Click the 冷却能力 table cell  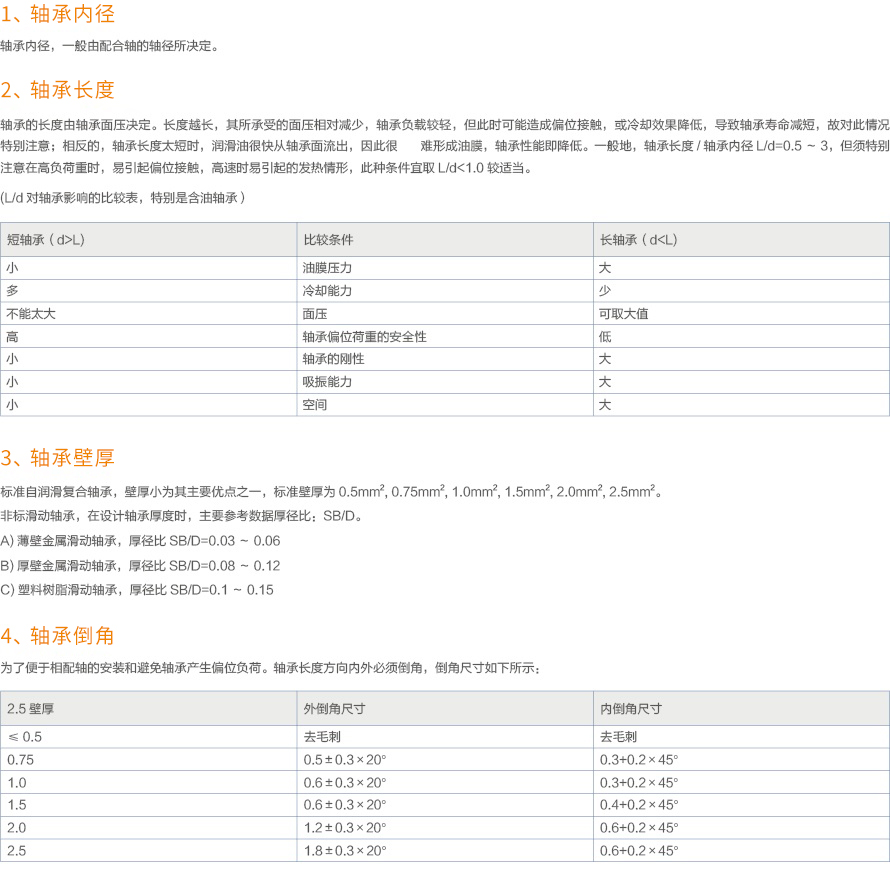click(445, 291)
